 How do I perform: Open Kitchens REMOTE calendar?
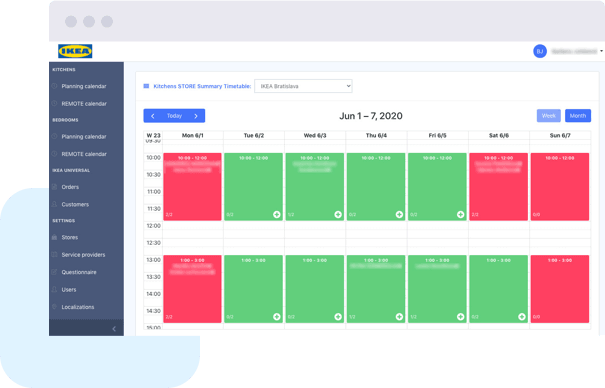pos(84,104)
